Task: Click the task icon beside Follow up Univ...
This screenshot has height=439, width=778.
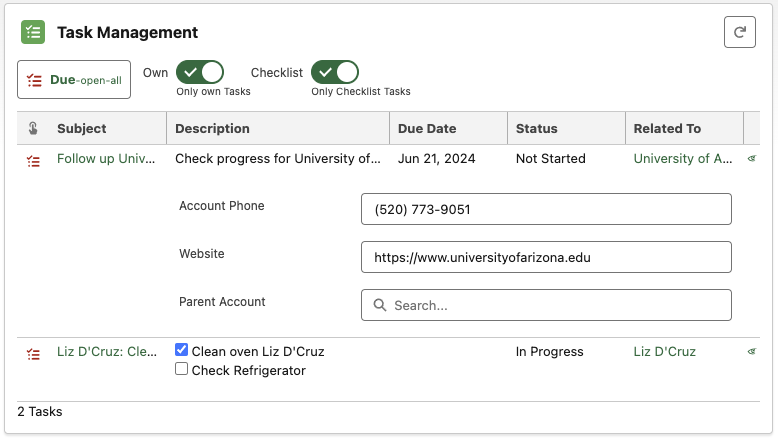Action: pyautogui.click(x=34, y=160)
